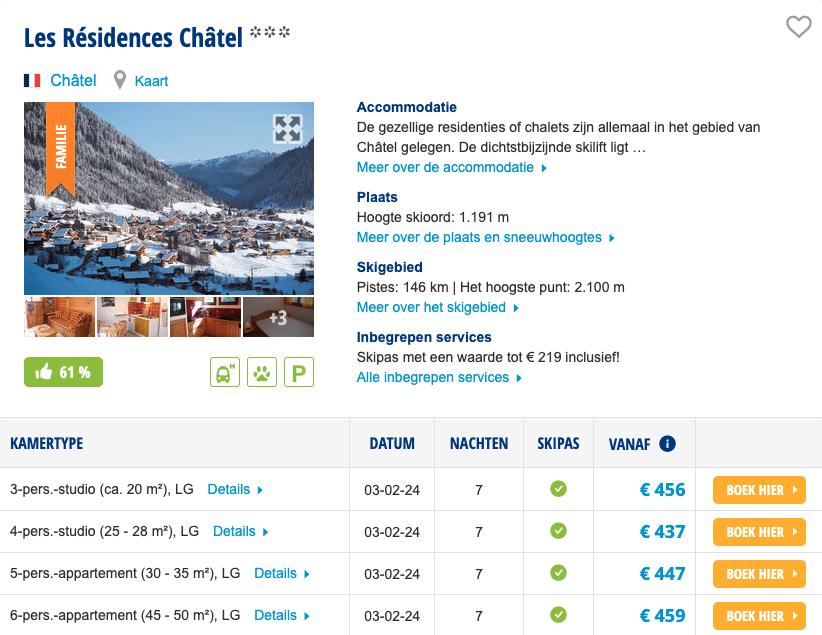Screen dimensions: 822x635
Task: Expand Details for the 3-pers.-studio
Action: (x=235, y=490)
